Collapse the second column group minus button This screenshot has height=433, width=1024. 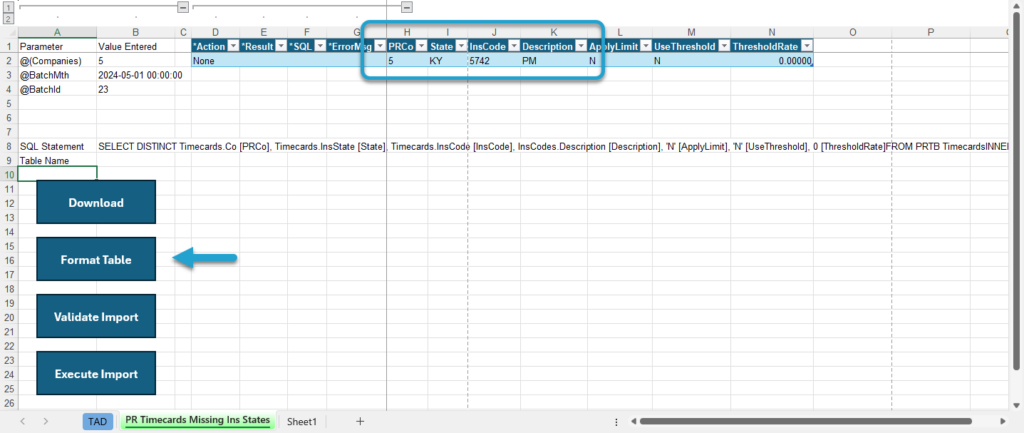click(x=407, y=7)
